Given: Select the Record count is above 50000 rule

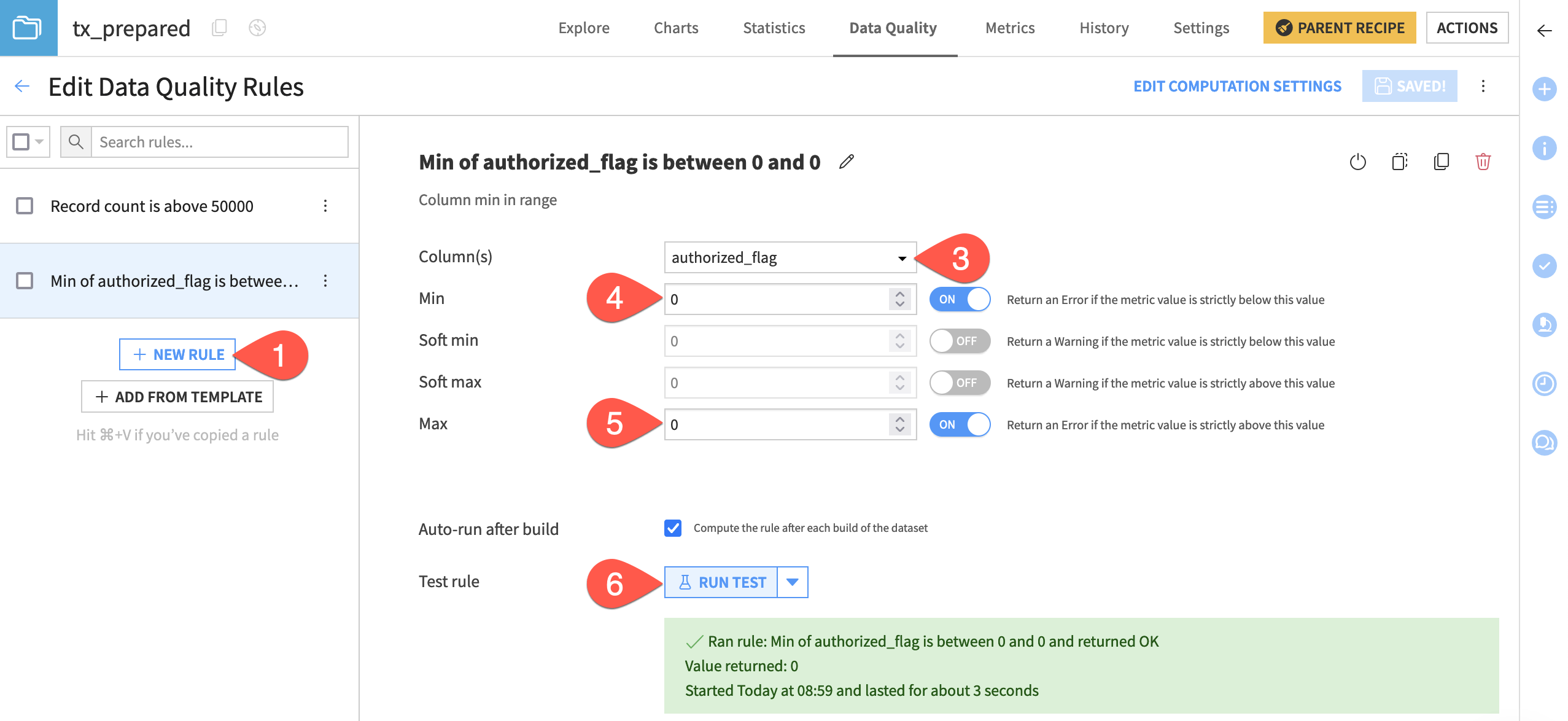Looking at the screenshot, I should (179, 206).
